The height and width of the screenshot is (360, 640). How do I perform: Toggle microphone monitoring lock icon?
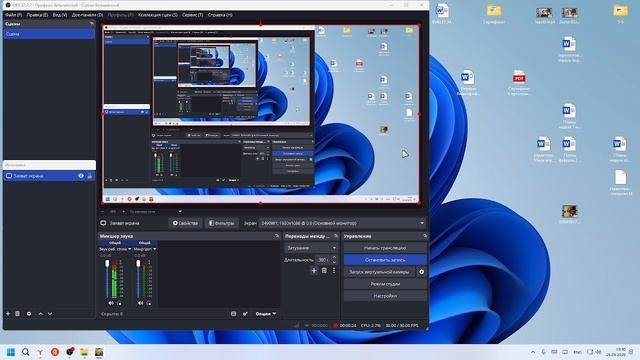(149, 303)
